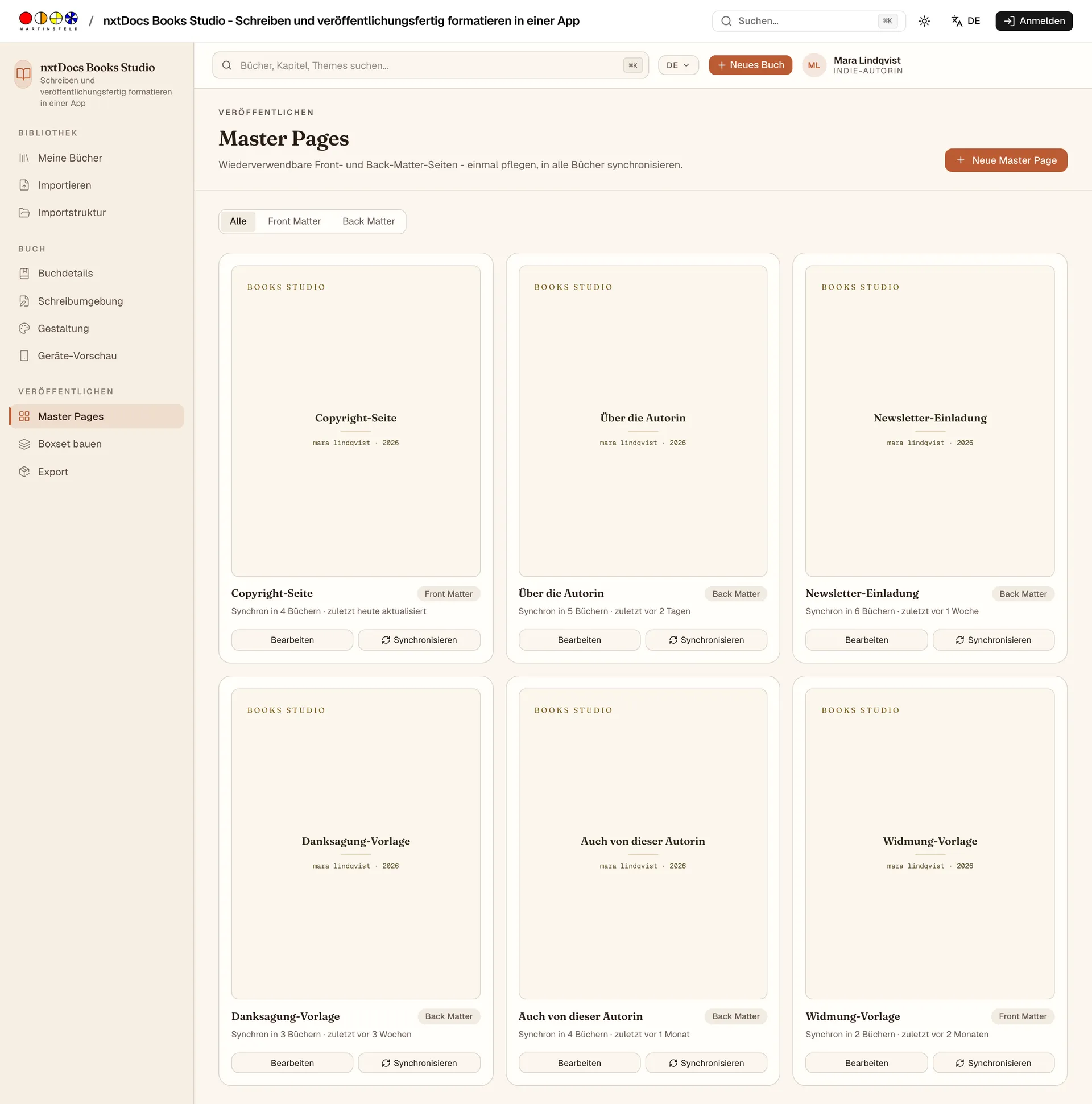Click Synchronisieren on the Widmung-Vorlage card
The width and height of the screenshot is (1092, 1104).
pos(994,1063)
